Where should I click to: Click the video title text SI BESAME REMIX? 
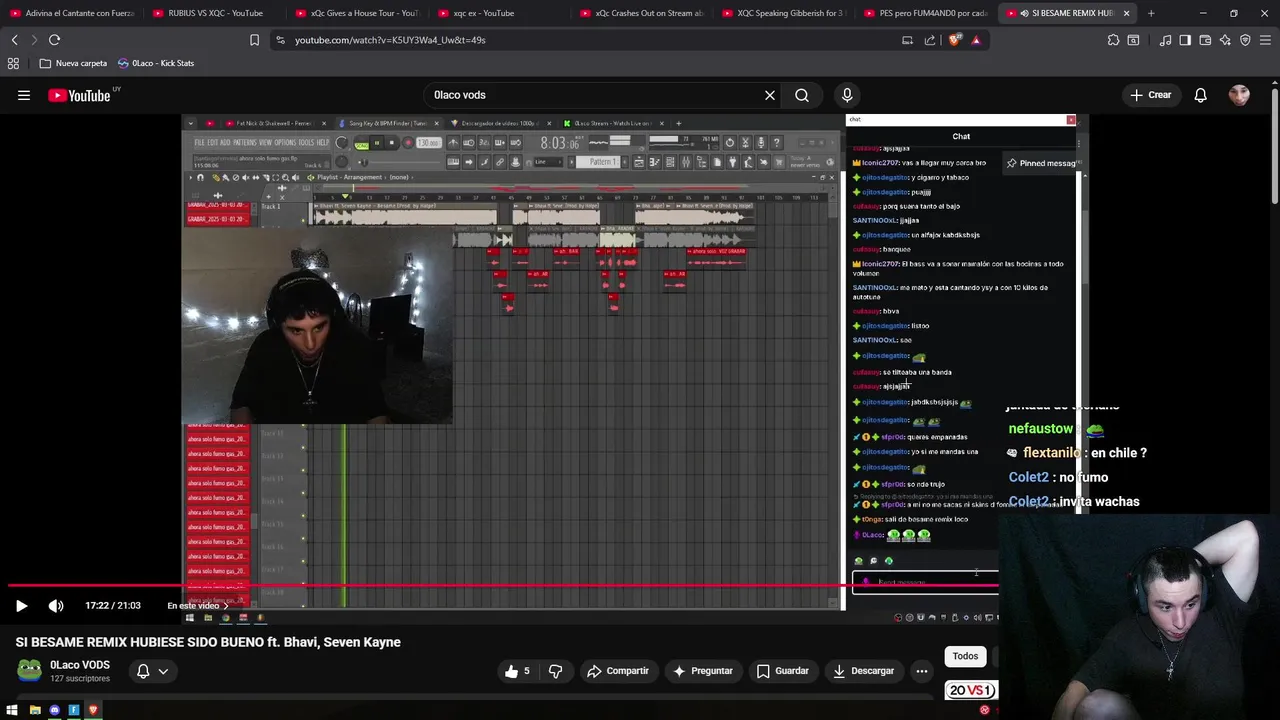click(x=208, y=642)
